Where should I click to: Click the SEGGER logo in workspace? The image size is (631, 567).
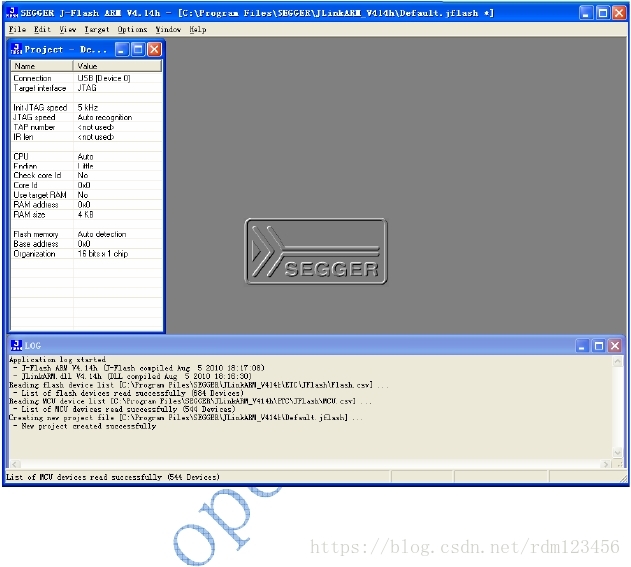tap(316, 252)
